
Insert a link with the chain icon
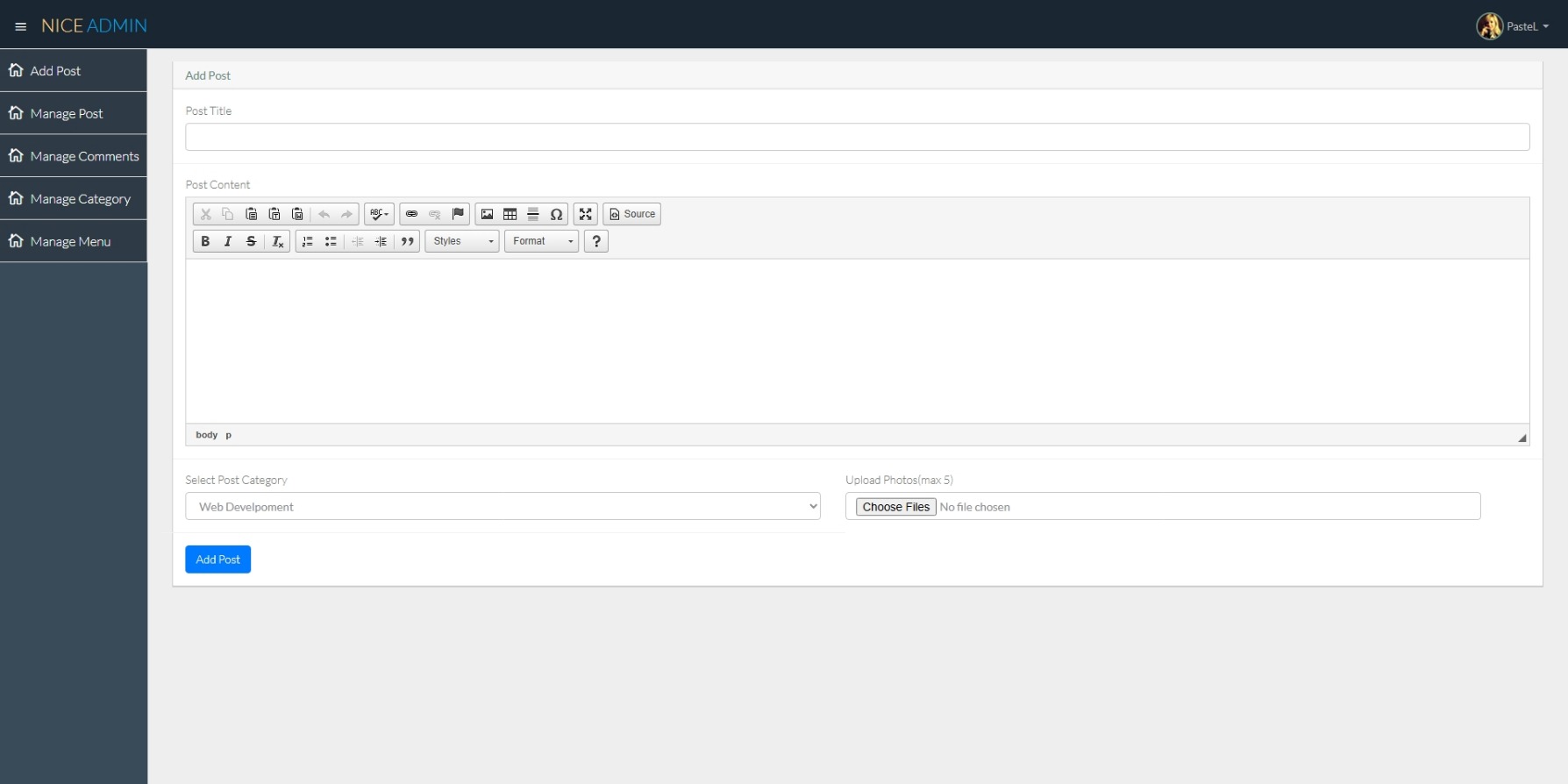411,214
